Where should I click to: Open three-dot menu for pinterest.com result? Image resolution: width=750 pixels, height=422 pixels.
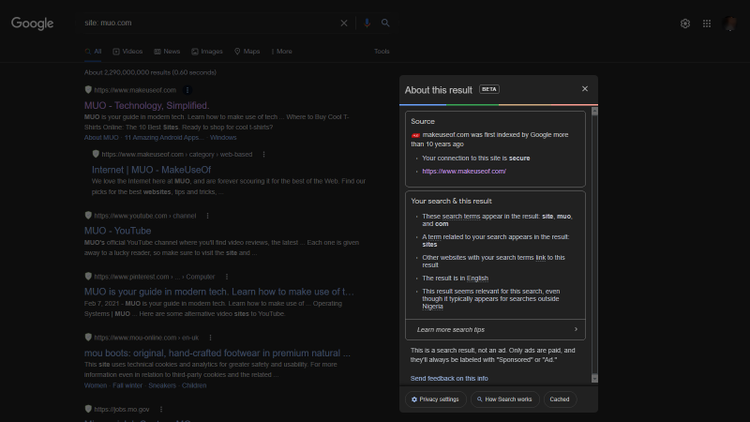tap(227, 277)
